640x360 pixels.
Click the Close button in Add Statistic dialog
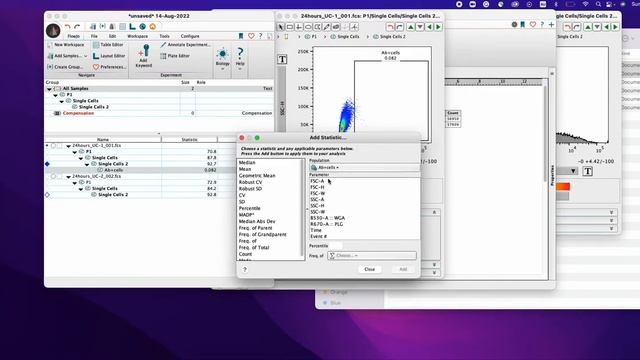click(369, 269)
